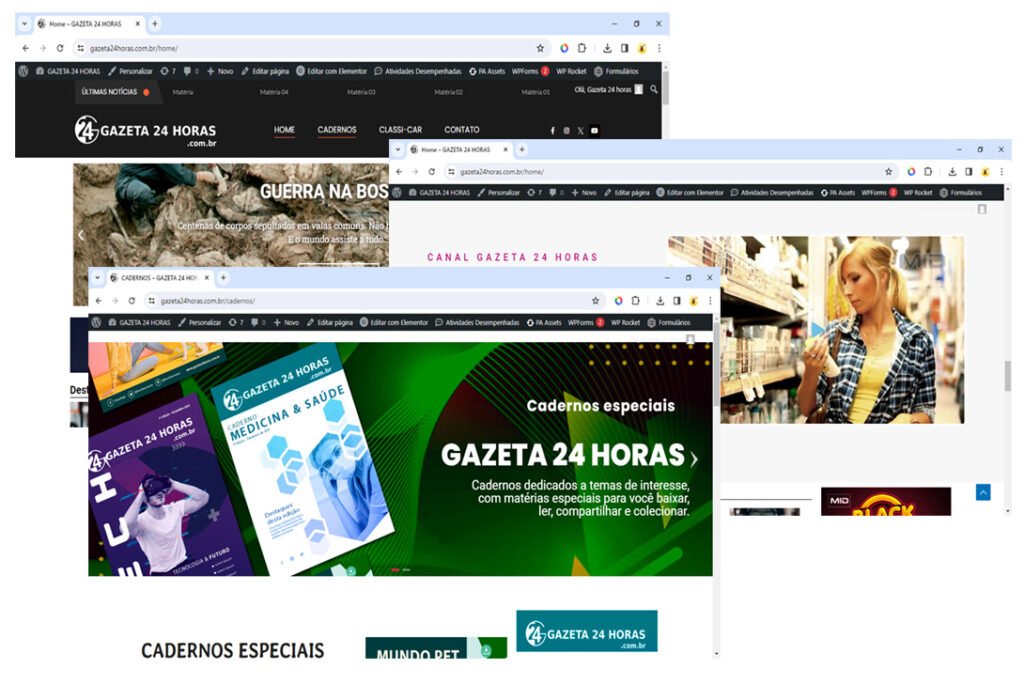Image resolution: width=1024 pixels, height=684 pixels.
Task: Bookmark the page in the right Home window
Action: point(888,172)
